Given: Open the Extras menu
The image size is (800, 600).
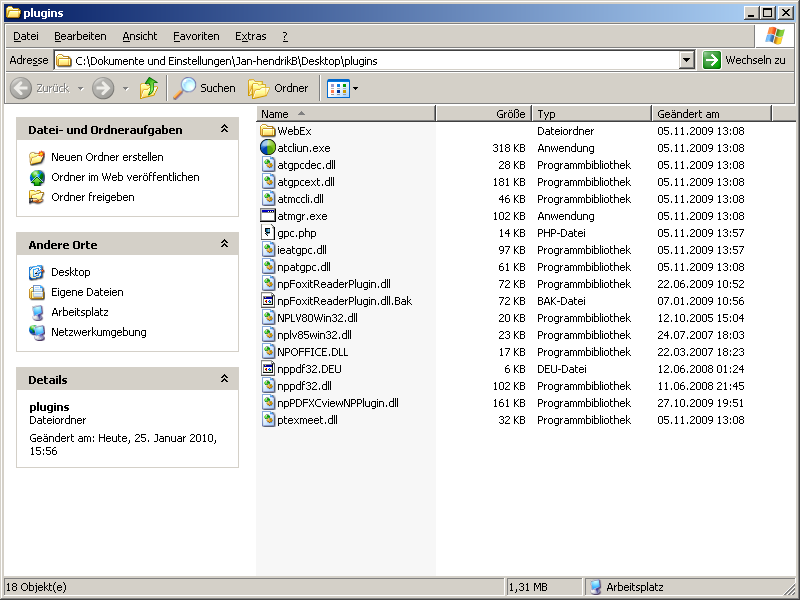Looking at the screenshot, I should (250, 36).
